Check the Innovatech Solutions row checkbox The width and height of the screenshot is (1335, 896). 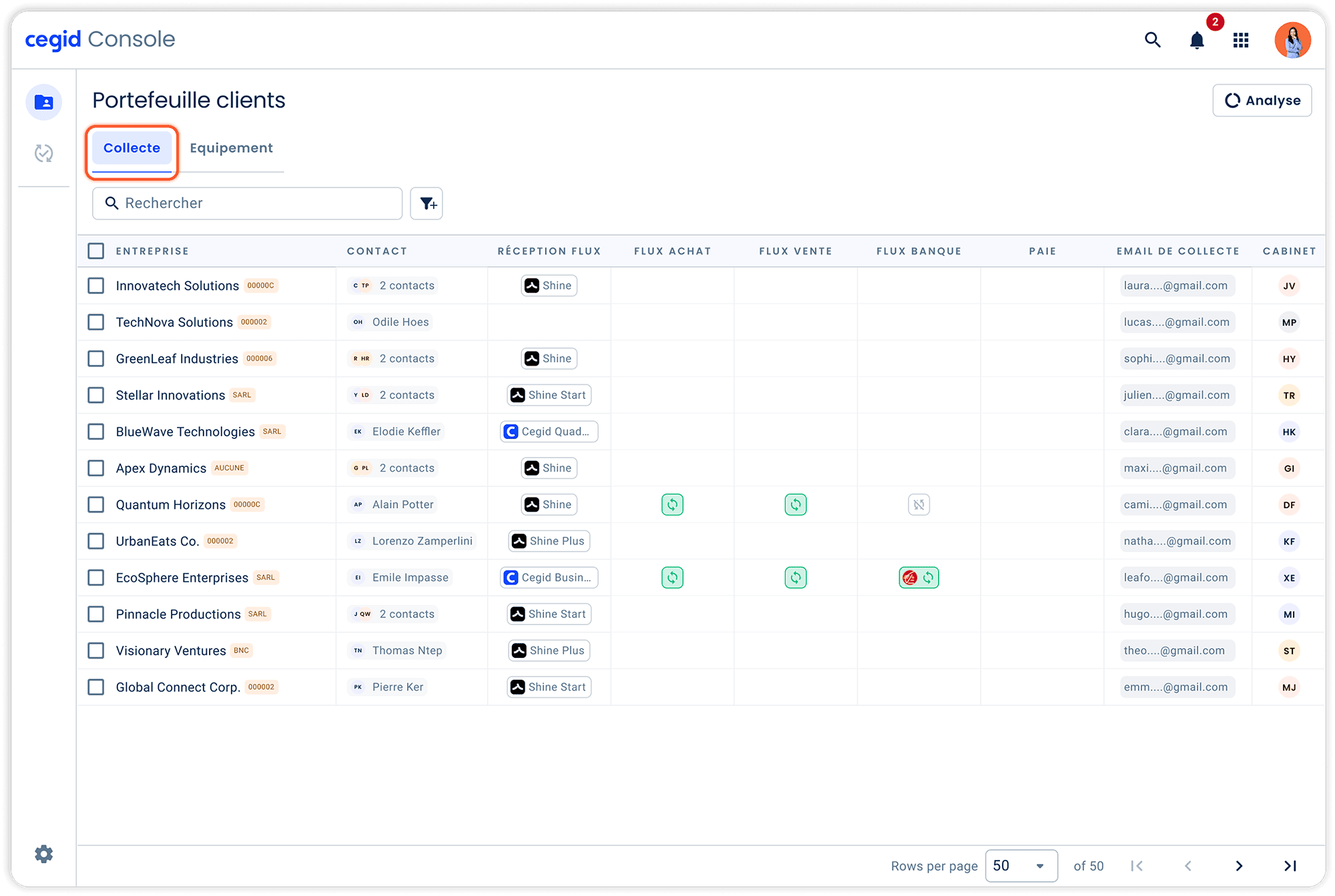click(x=96, y=286)
